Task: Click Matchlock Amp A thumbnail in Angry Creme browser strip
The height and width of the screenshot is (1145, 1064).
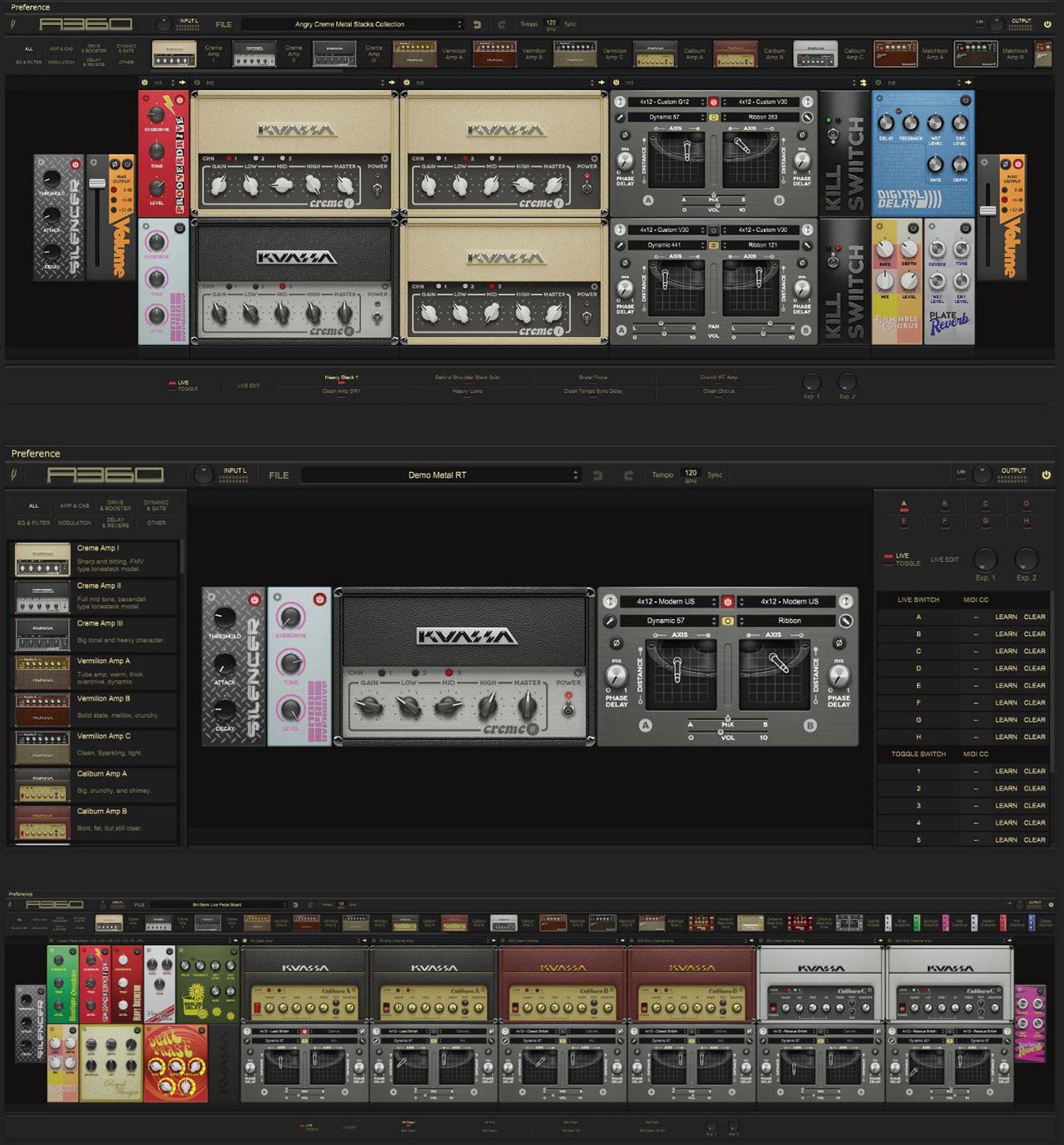Action: tap(895, 54)
